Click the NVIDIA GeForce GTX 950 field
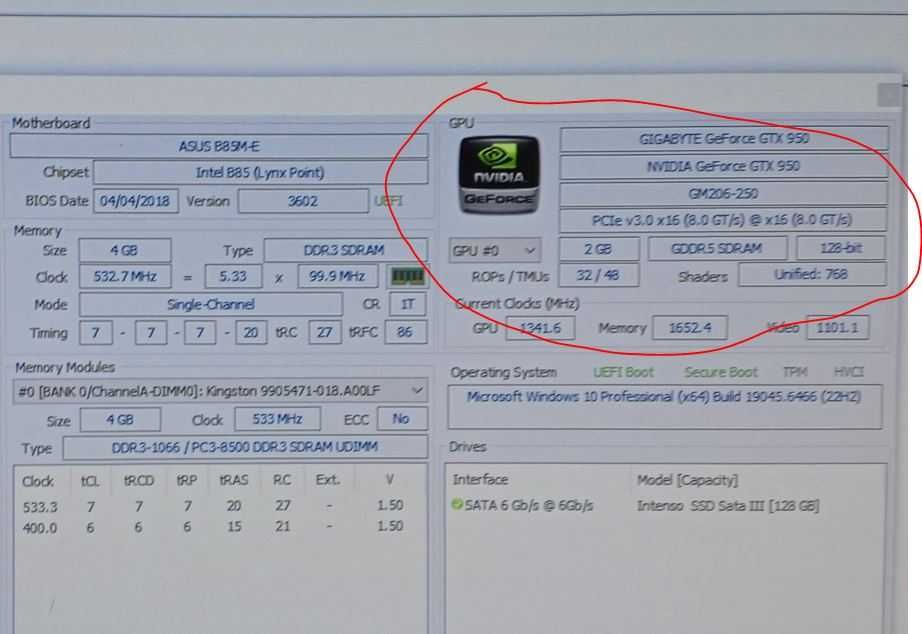Screen dimensions: 922x634 coord(724,166)
